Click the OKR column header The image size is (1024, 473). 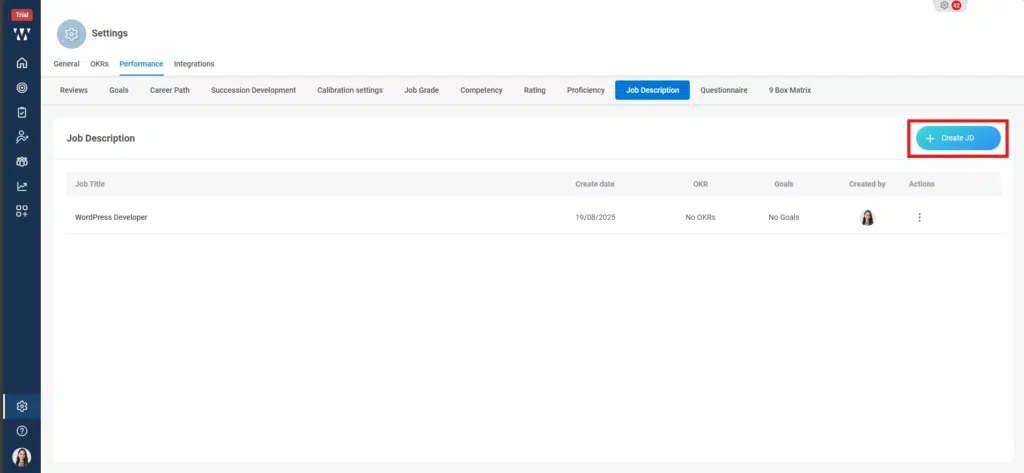[700, 184]
